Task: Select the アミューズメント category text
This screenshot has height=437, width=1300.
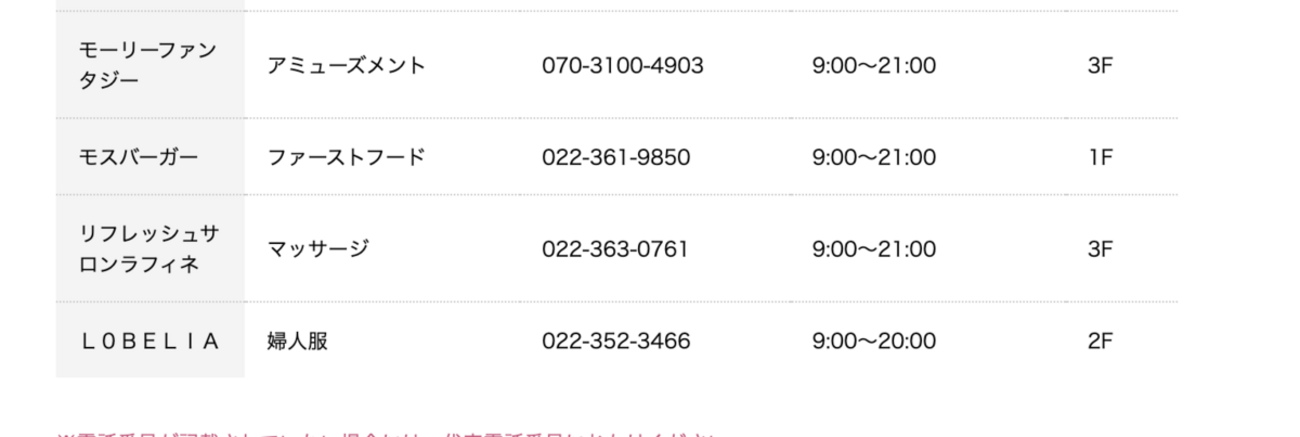Action: point(346,66)
